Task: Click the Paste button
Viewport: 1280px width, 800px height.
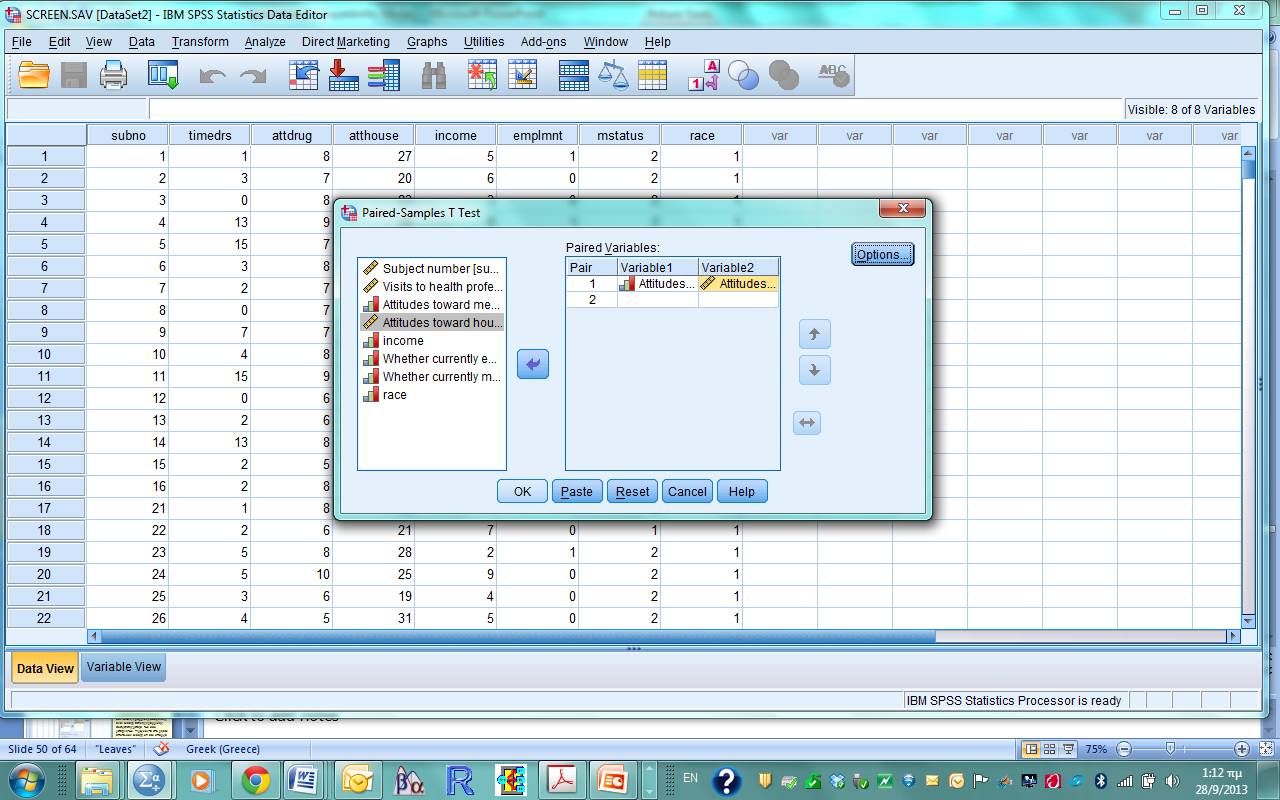Action: click(577, 491)
